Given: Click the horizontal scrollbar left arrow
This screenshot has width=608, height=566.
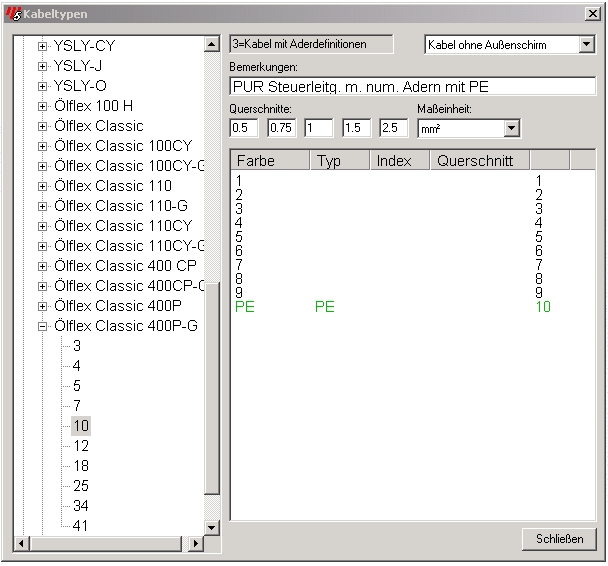Looking at the screenshot, I should [x=21, y=544].
